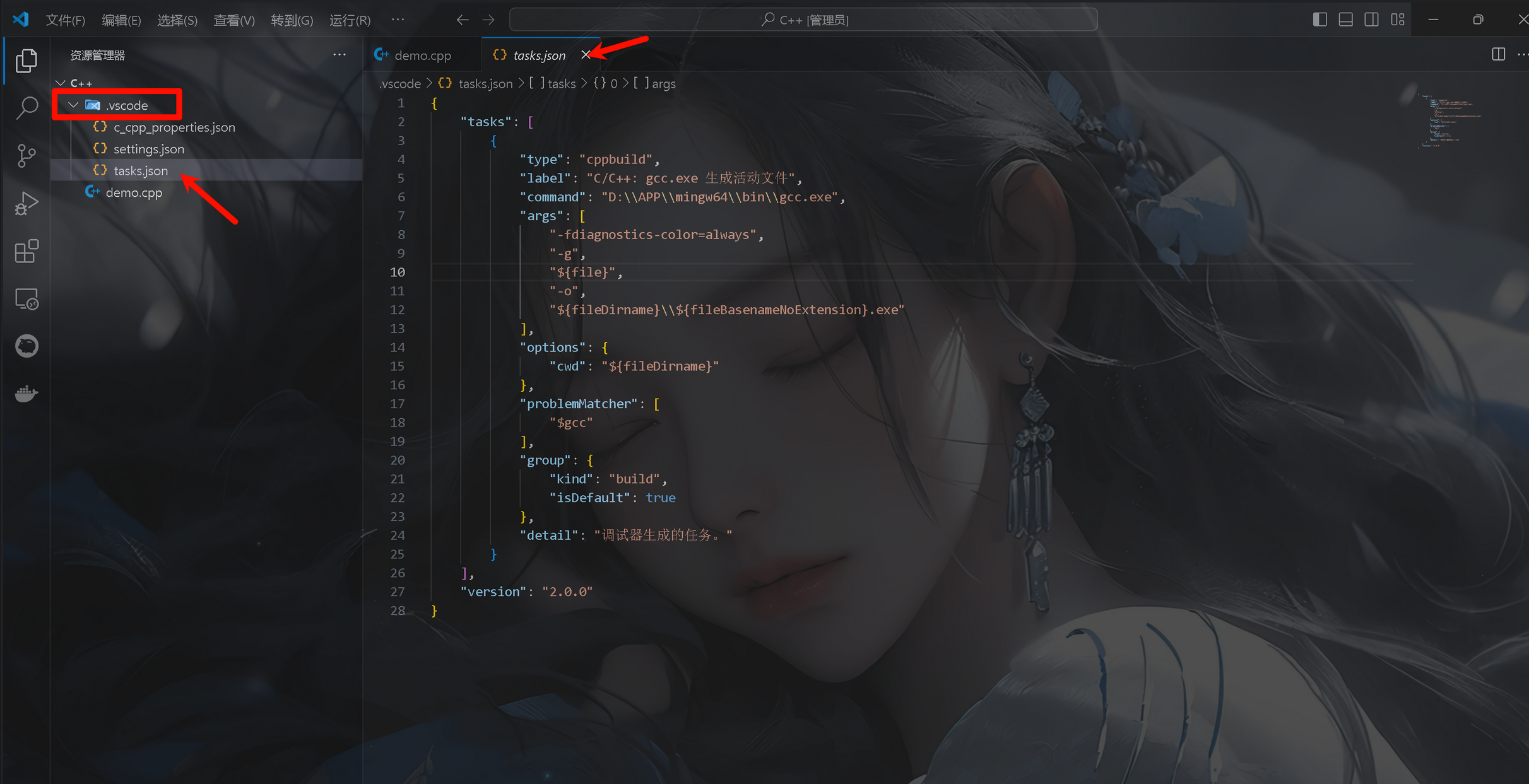Toggle the secondary side bar layout button

pos(1371,20)
